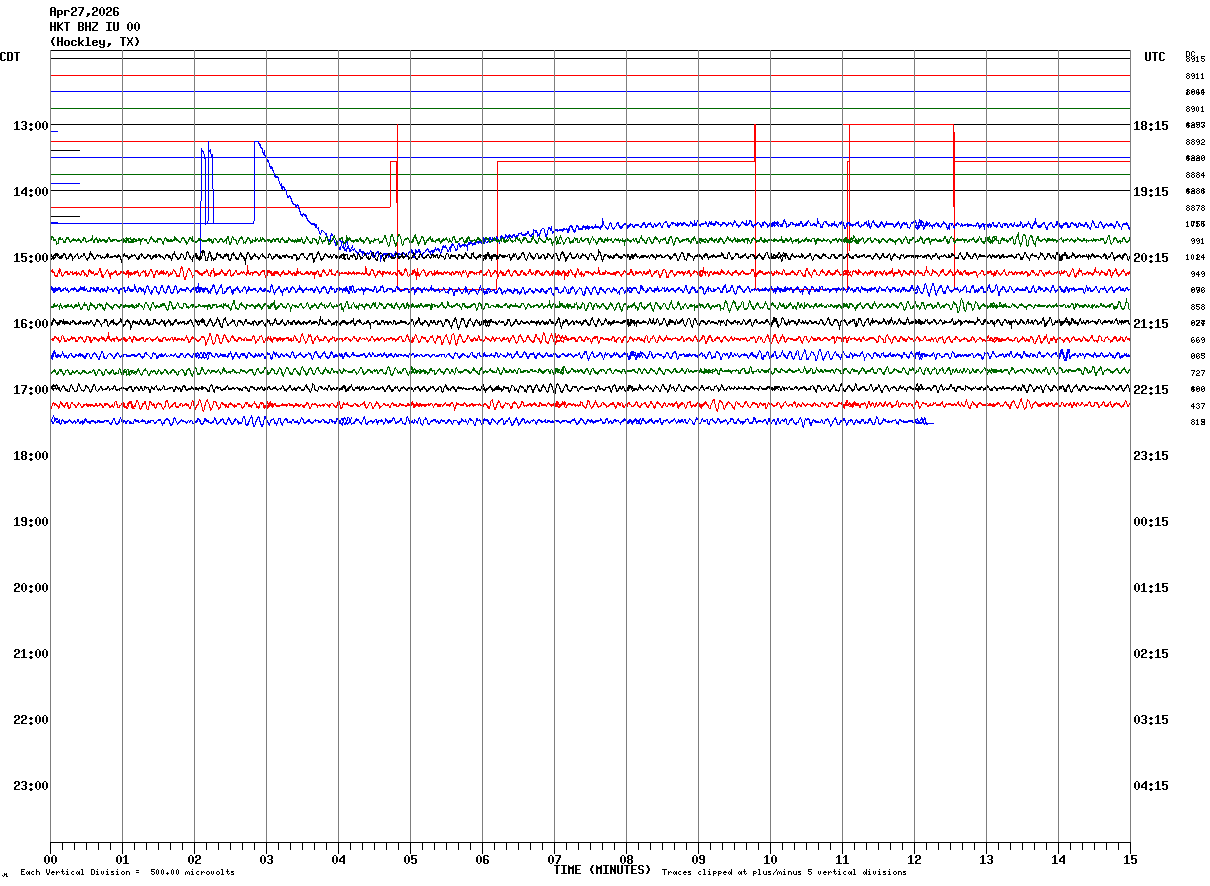This screenshot has height=886, width=1210.
Task: Click the DC offset value 8884
Action: (1195, 175)
